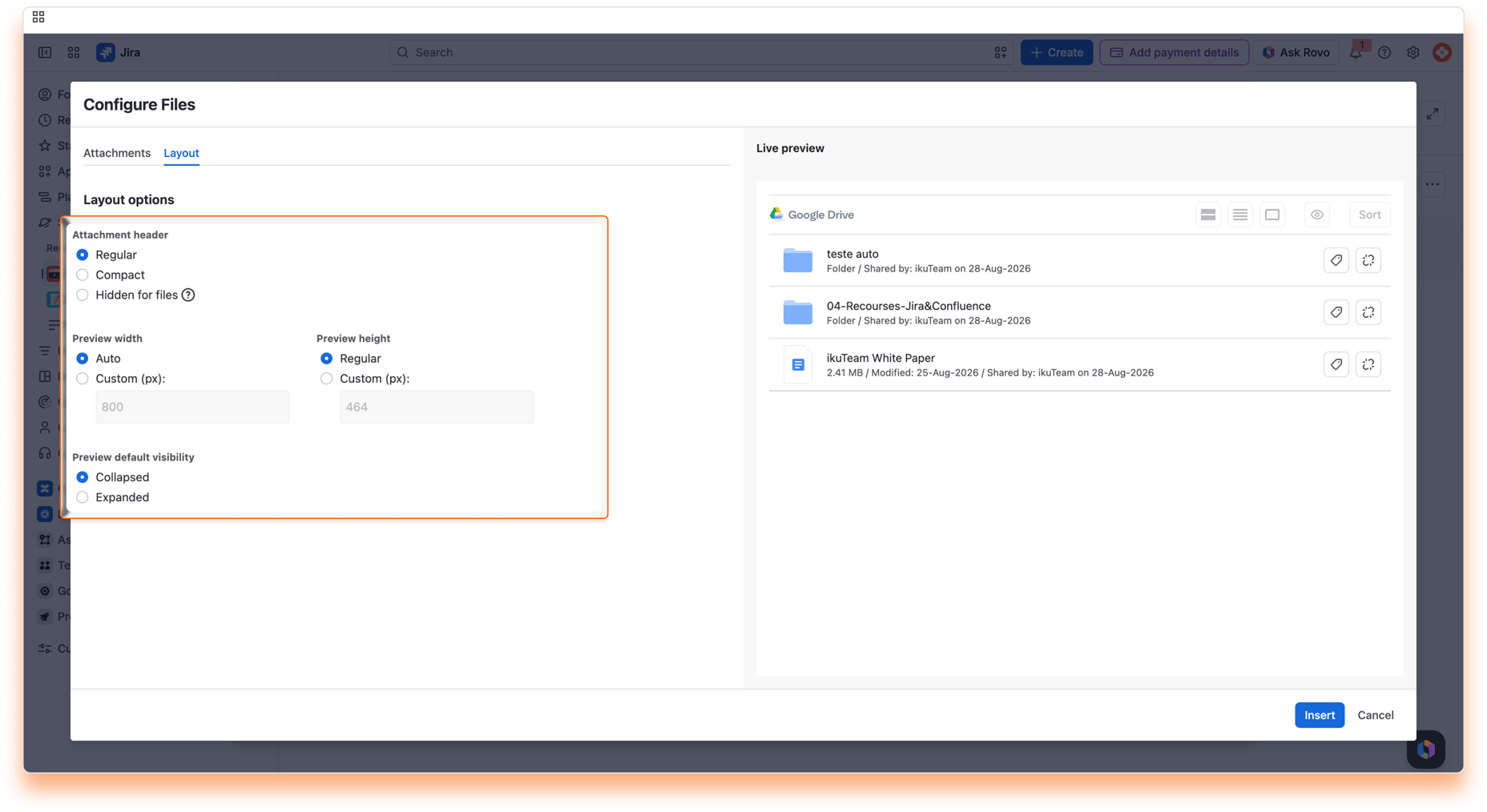1487x812 pixels.
Task: Click the custom height 464 field
Action: (x=437, y=407)
